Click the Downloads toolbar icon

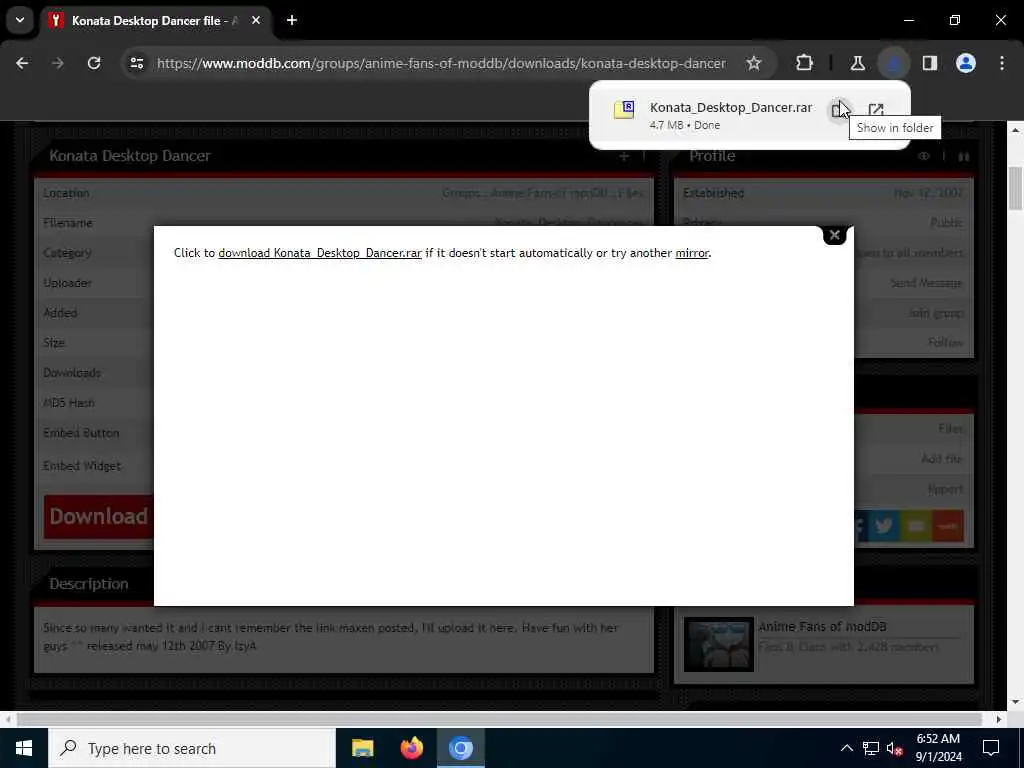pos(893,63)
